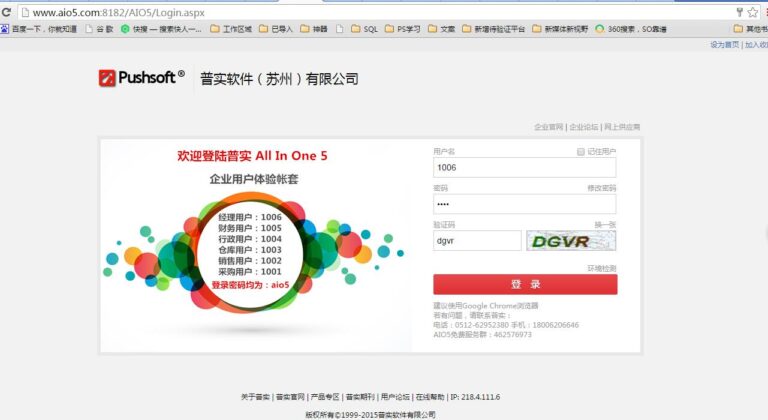768x420 pixels.
Task: Click the browser reload icon
Action: [6, 12]
